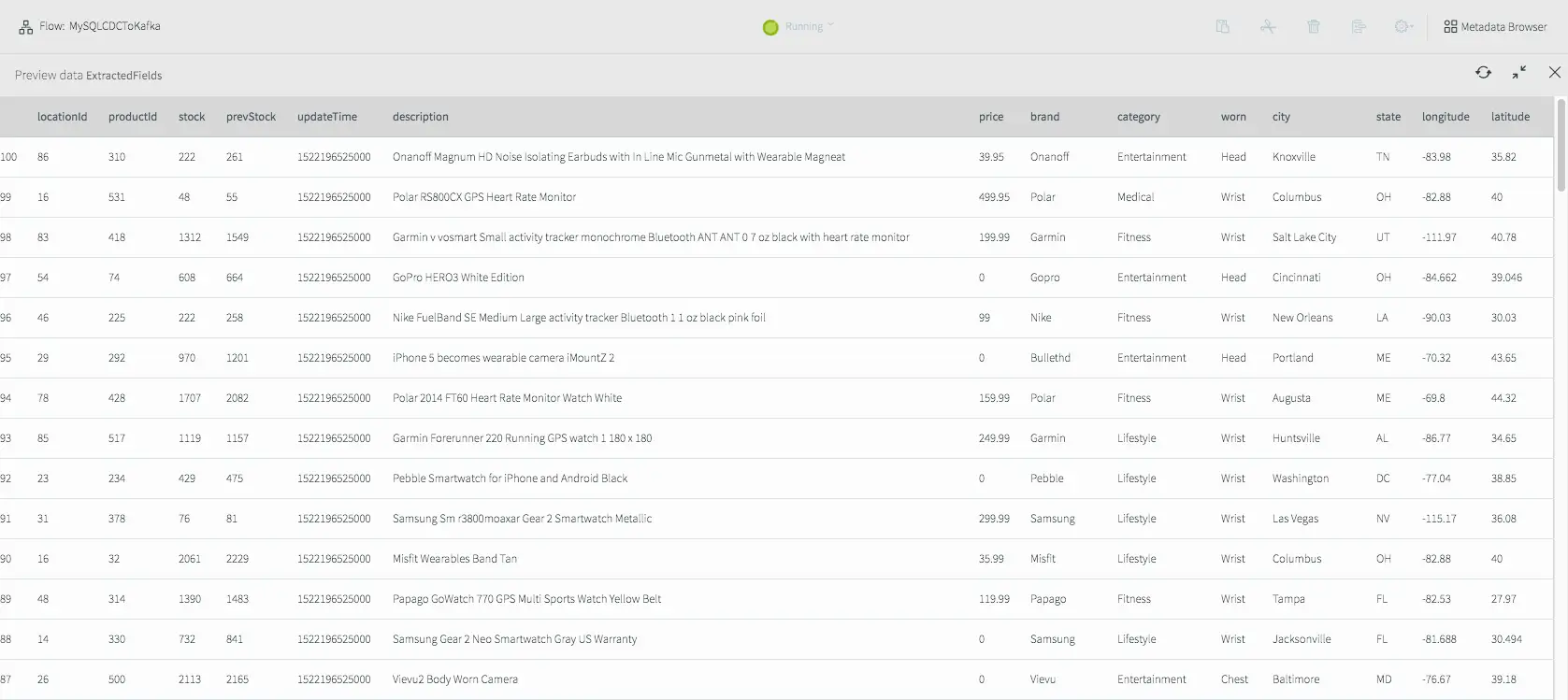Select the GoPro HERO3 White Edition row

pyautogui.click(x=458, y=278)
